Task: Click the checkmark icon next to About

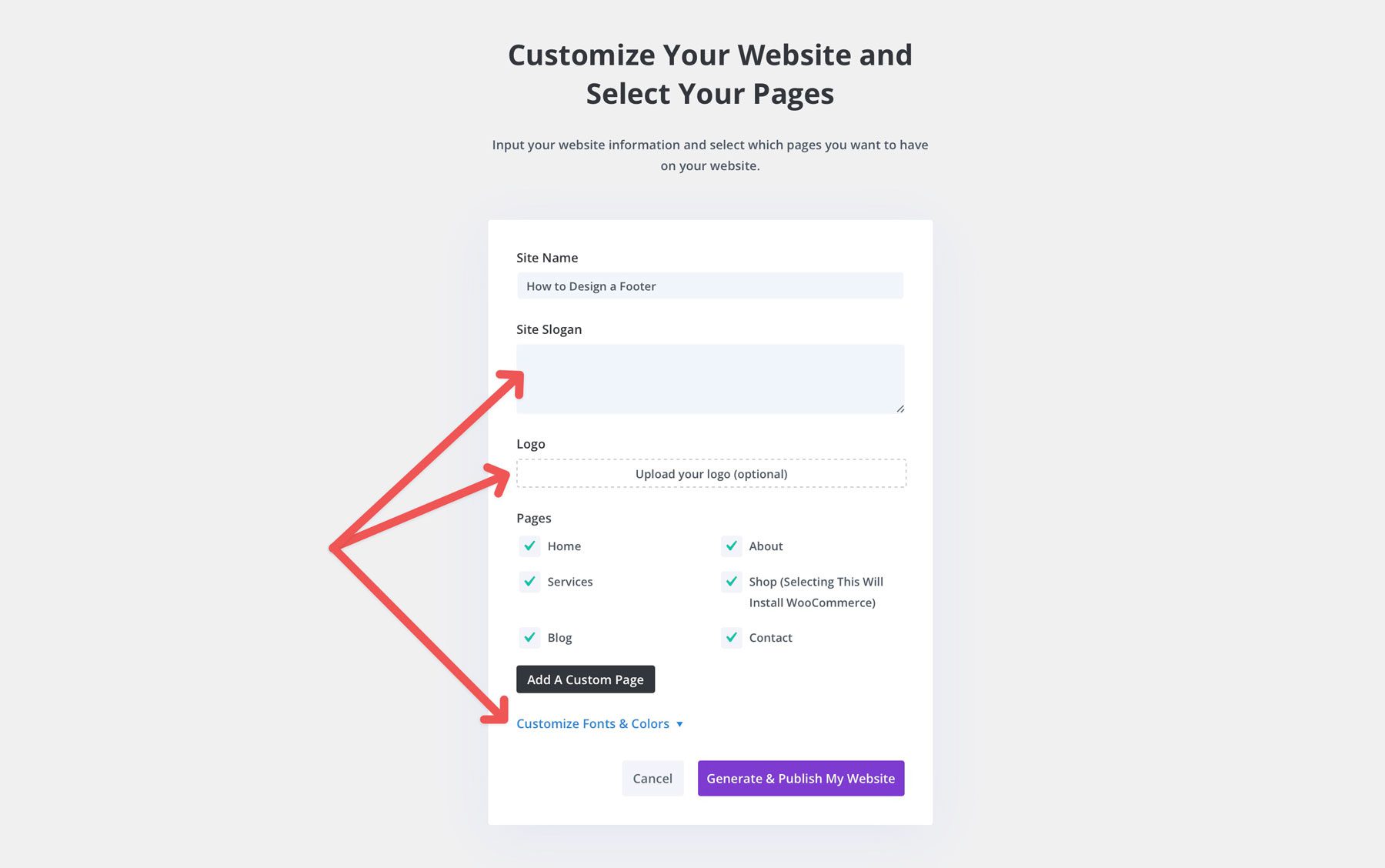Action: [731, 546]
